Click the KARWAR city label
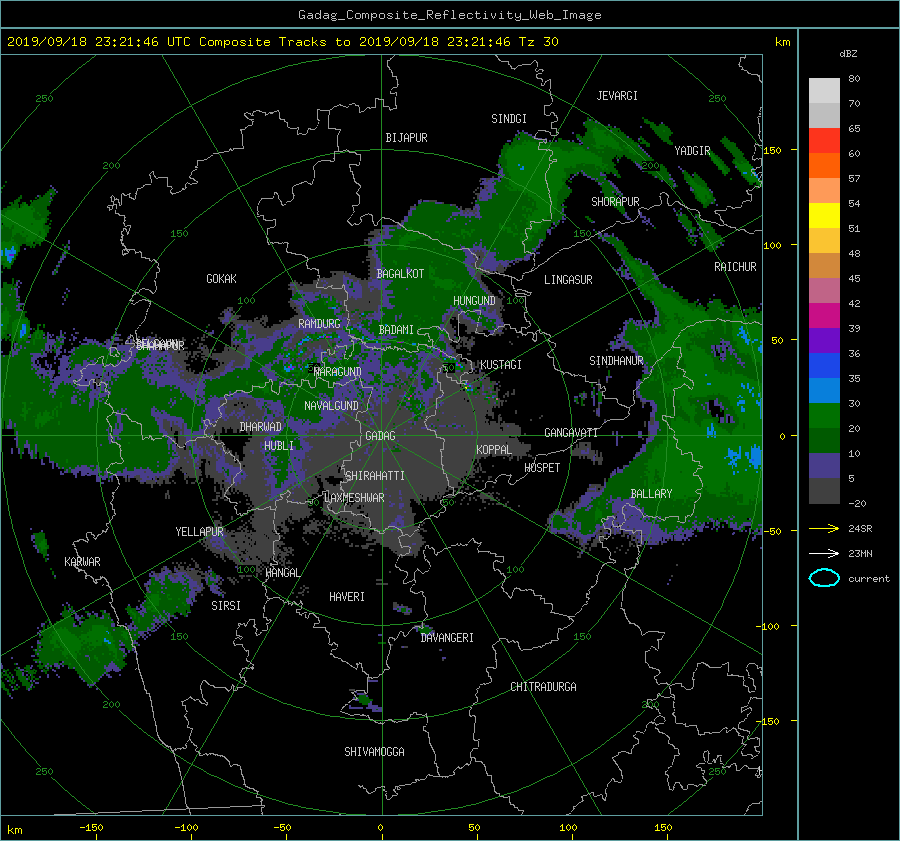The height and width of the screenshot is (841, 900). click(x=82, y=562)
